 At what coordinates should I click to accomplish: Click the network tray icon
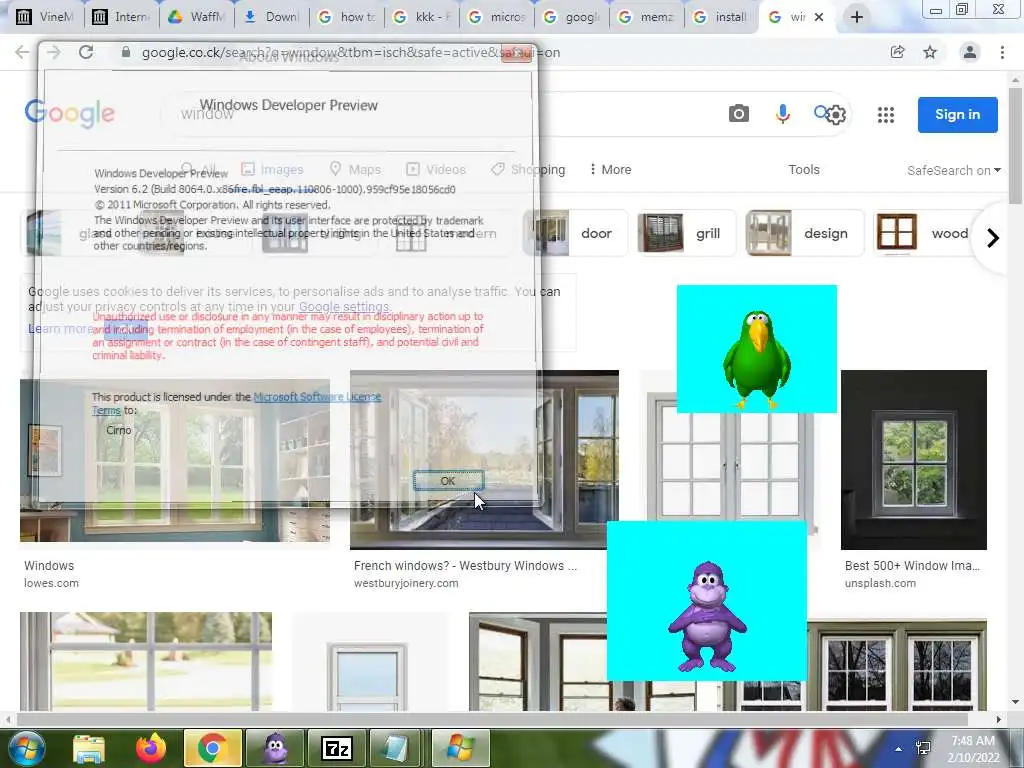(923, 748)
